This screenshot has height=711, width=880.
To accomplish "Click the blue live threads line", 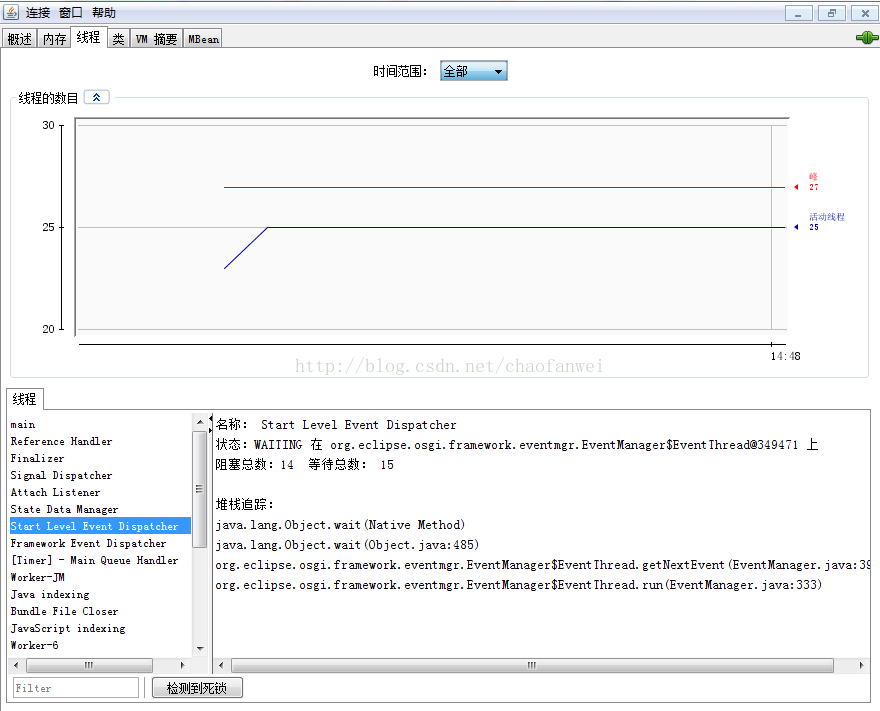I will [x=526, y=227].
